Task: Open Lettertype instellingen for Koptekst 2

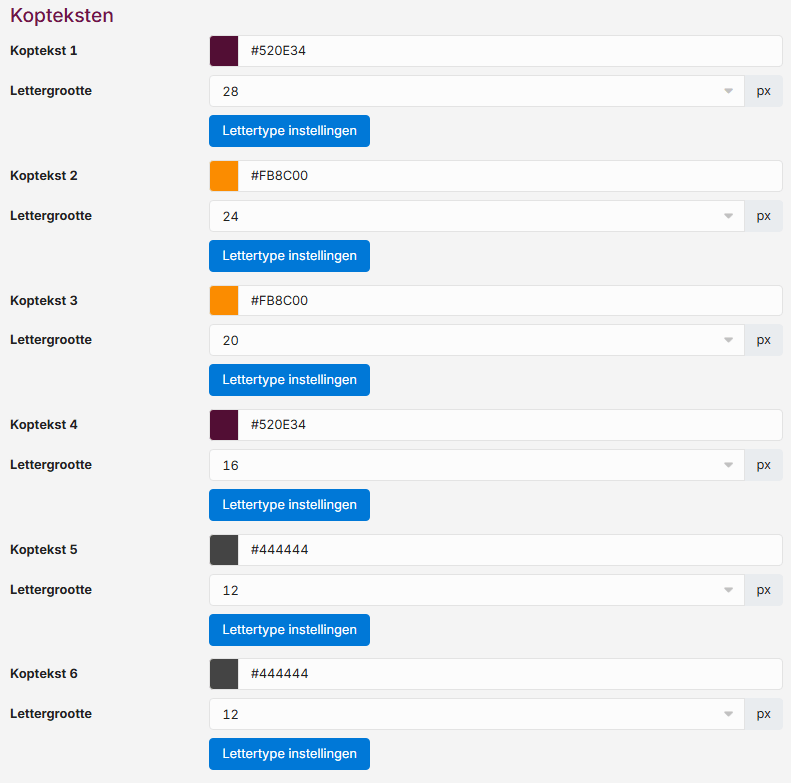Action: 289,256
